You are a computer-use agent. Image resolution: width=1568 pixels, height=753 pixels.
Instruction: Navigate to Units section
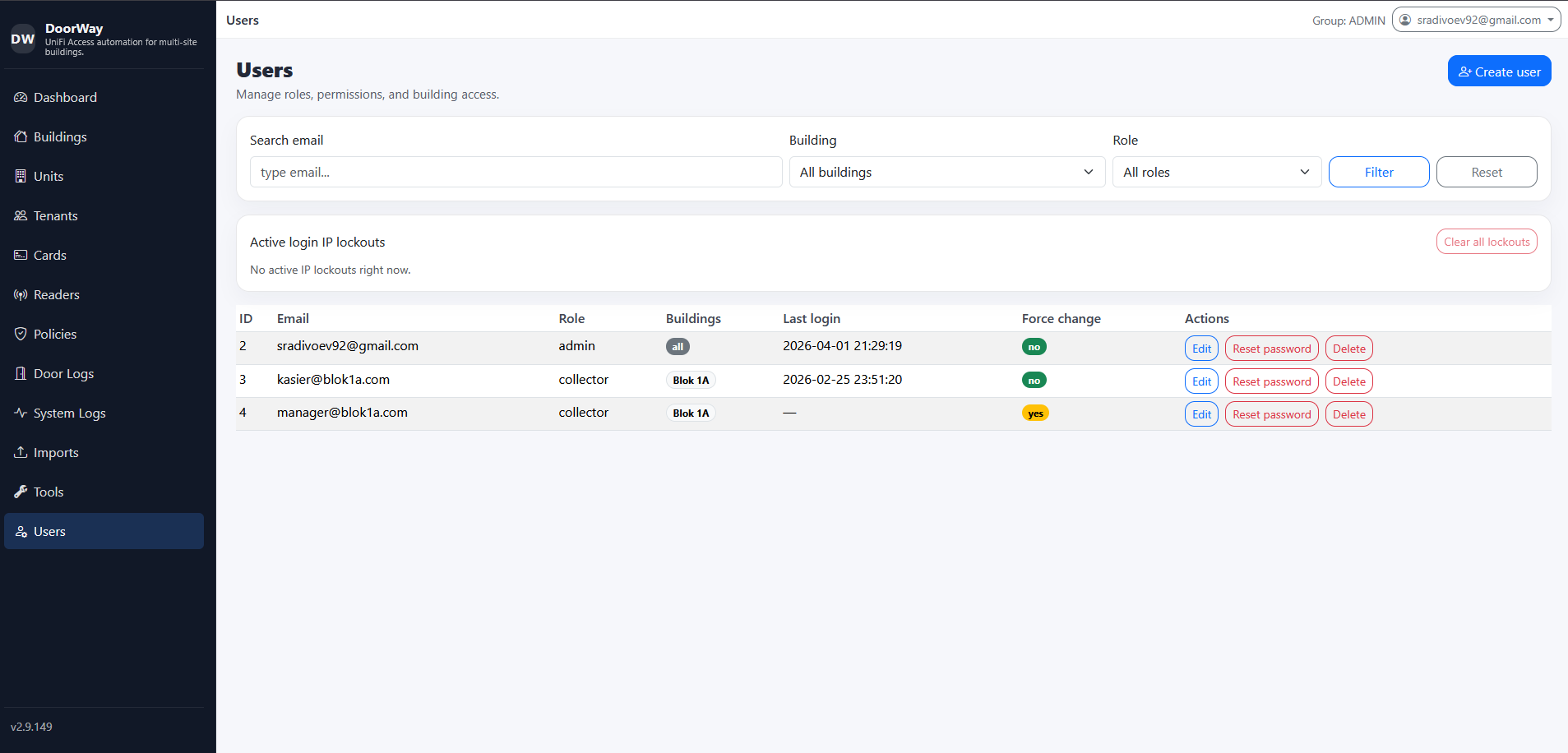(x=48, y=176)
